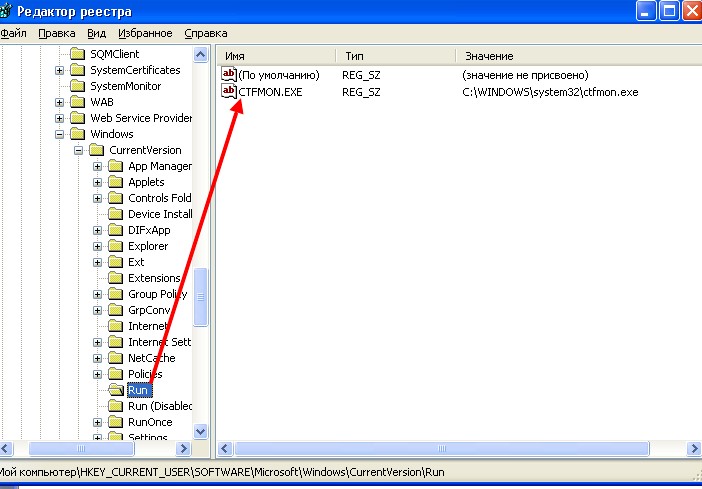Open the Избранное menu
This screenshot has height=489, width=702.
click(x=145, y=34)
